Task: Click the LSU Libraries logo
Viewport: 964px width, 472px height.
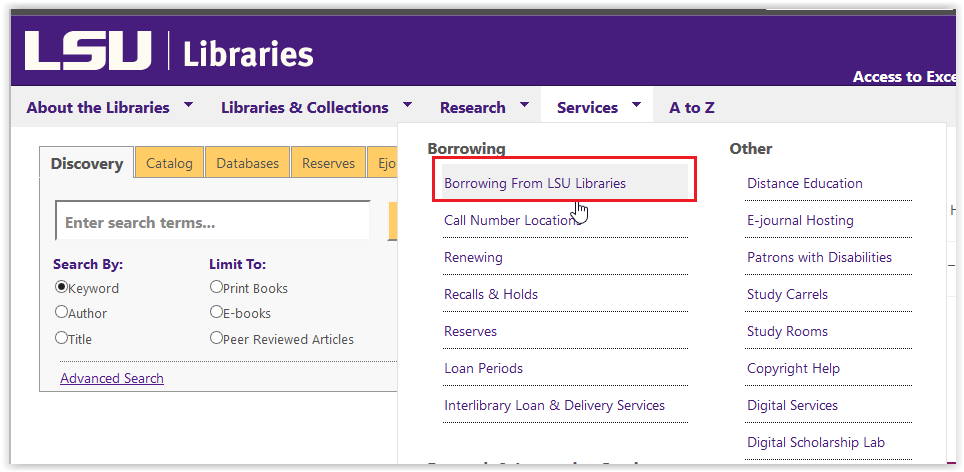Action: (169, 51)
